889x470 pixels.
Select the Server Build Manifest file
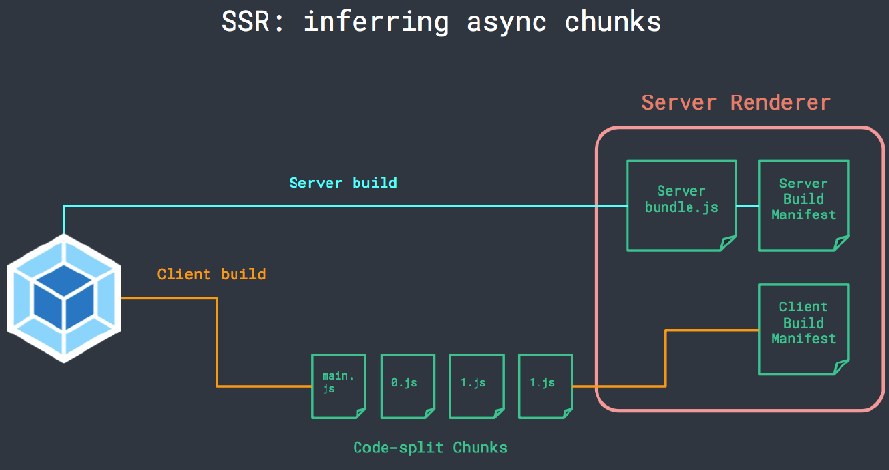(803, 206)
